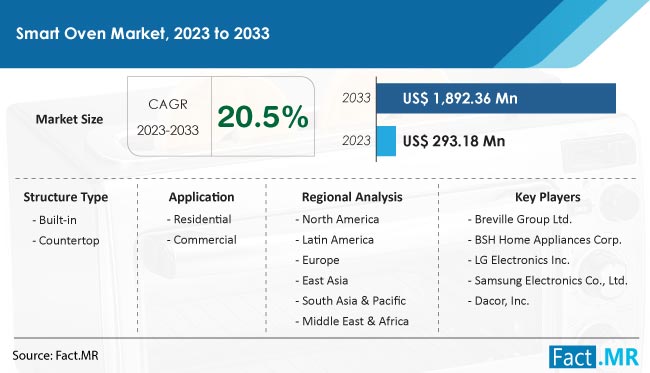Choose the Residential application entry
The image size is (650, 373).
point(199,219)
